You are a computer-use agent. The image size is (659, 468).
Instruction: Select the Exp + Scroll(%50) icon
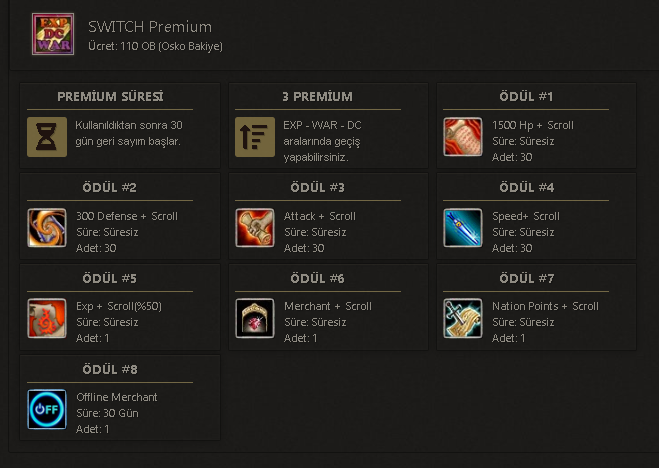[47, 319]
